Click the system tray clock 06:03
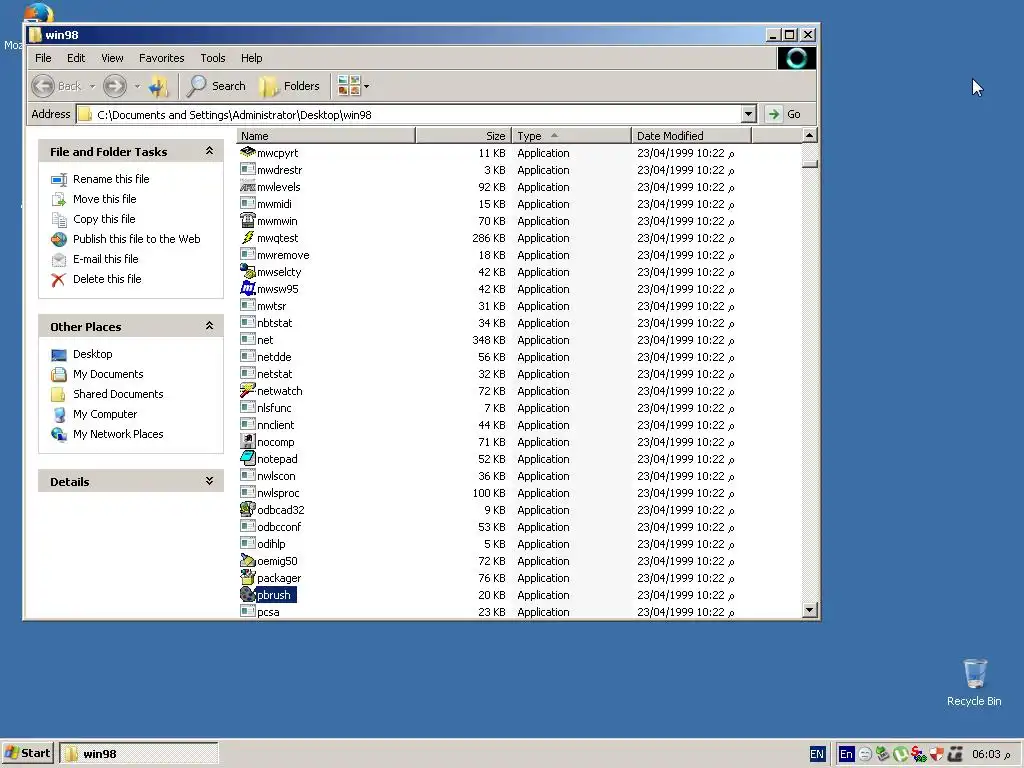This screenshot has width=1024, height=768. [x=991, y=754]
